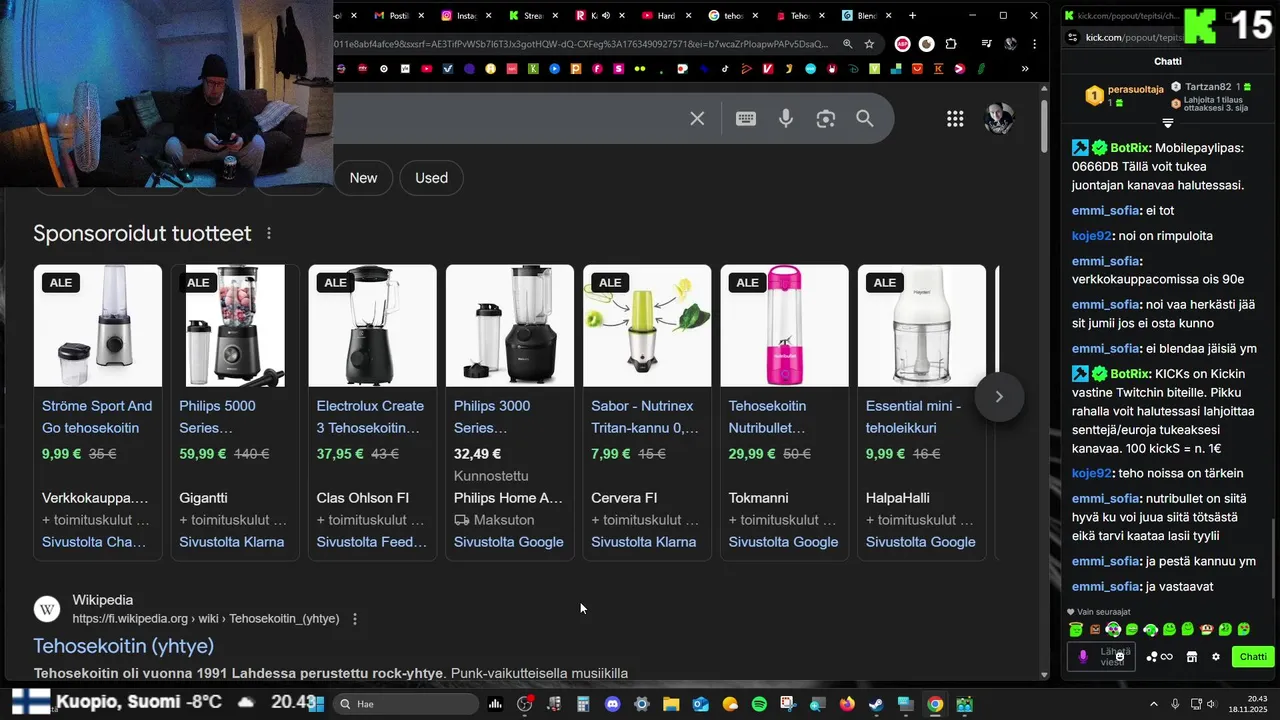Insert the monkey face emote
The width and height of the screenshot is (1280, 720).
1207,630
